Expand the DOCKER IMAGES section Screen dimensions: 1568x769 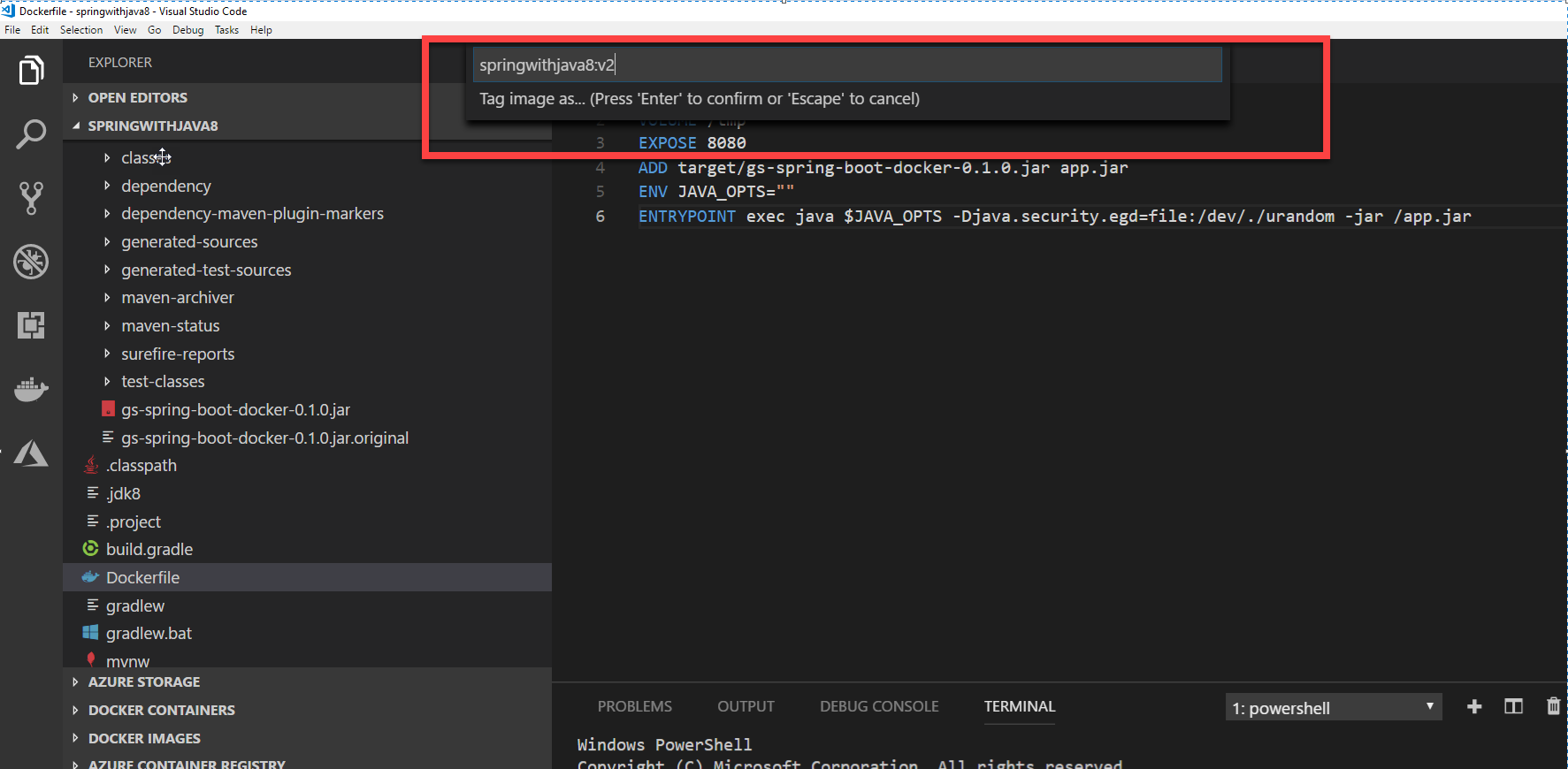(x=75, y=738)
